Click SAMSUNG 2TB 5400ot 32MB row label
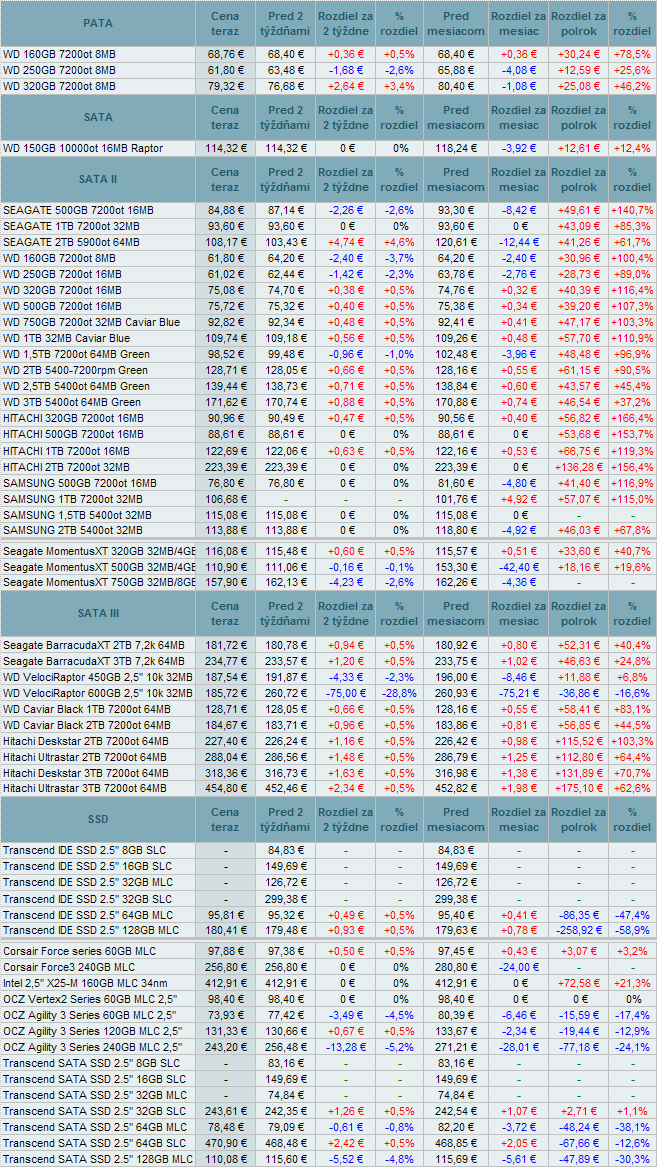The image size is (657, 1167). coord(73,530)
